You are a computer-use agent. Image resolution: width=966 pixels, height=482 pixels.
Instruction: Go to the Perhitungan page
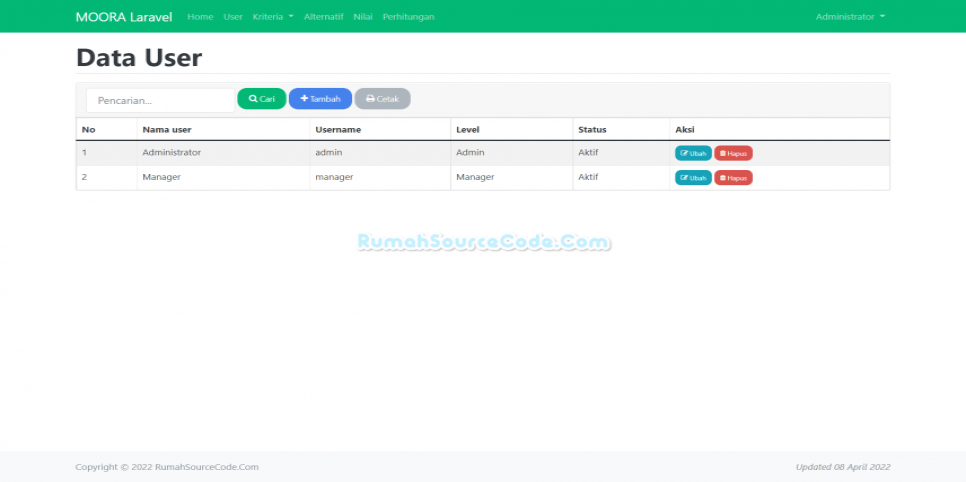[x=408, y=17]
